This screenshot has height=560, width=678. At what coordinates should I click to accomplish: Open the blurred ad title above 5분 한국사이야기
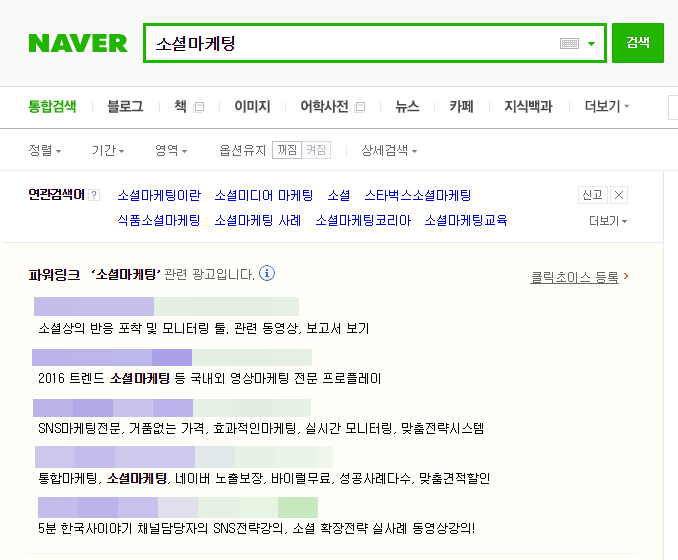pyautogui.click(x=178, y=508)
